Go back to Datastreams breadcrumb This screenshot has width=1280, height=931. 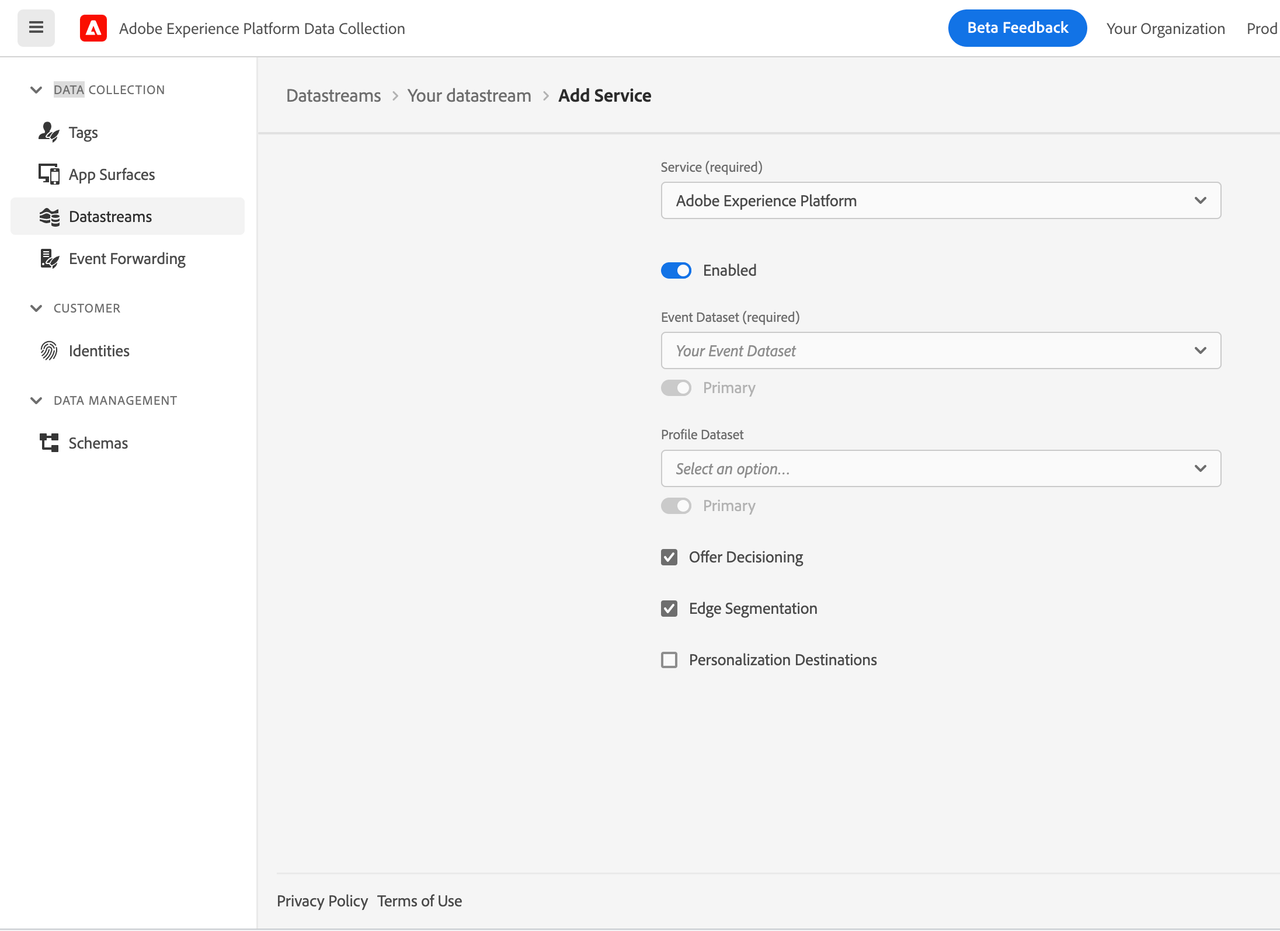pos(333,95)
